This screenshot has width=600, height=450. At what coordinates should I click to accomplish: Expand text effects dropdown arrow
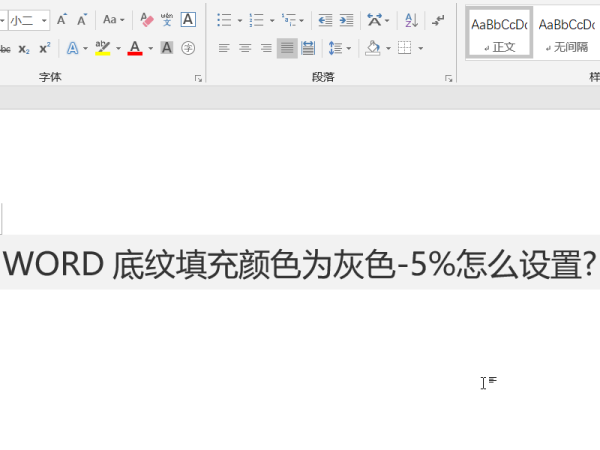tap(85, 49)
